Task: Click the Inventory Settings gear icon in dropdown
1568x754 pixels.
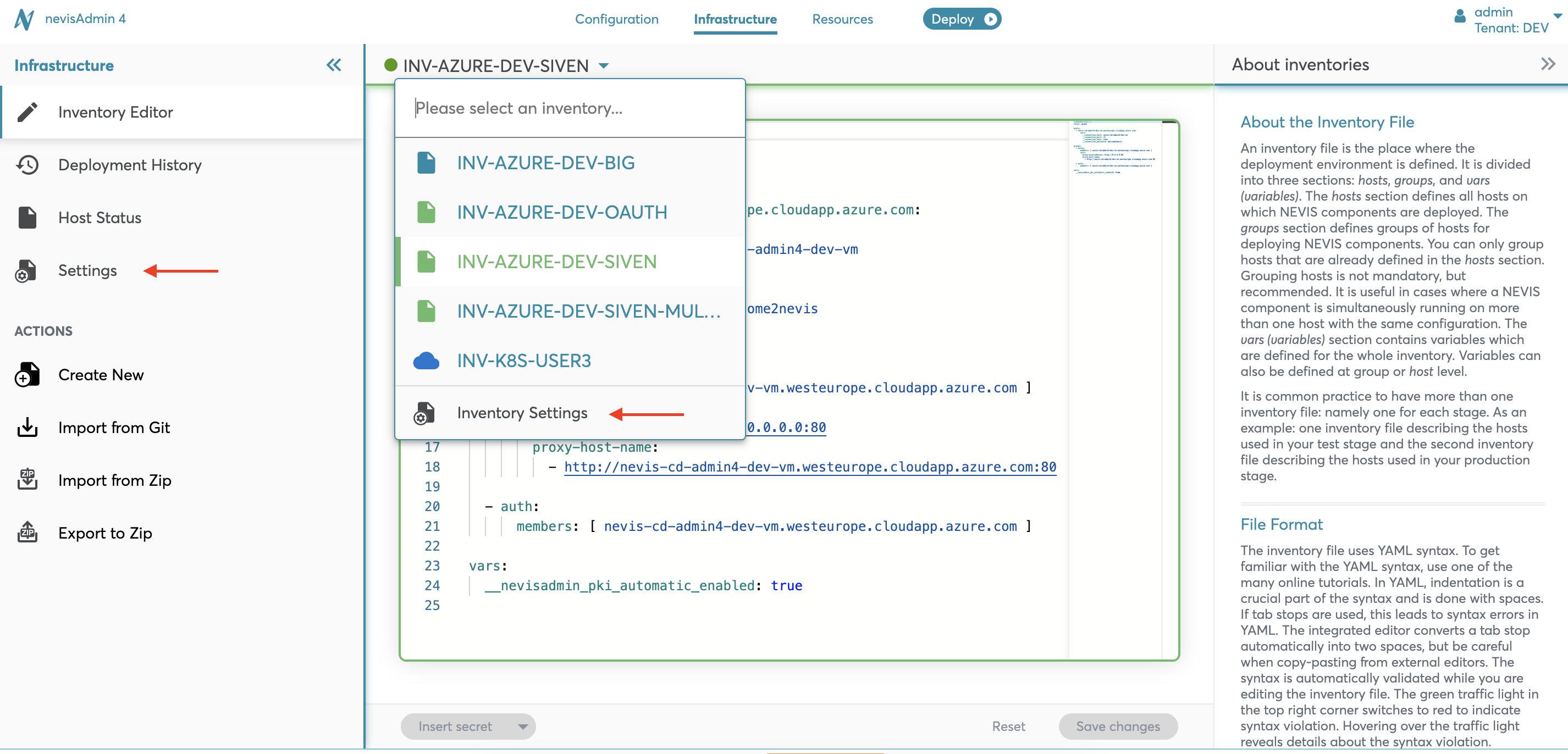Action: pyautogui.click(x=424, y=413)
